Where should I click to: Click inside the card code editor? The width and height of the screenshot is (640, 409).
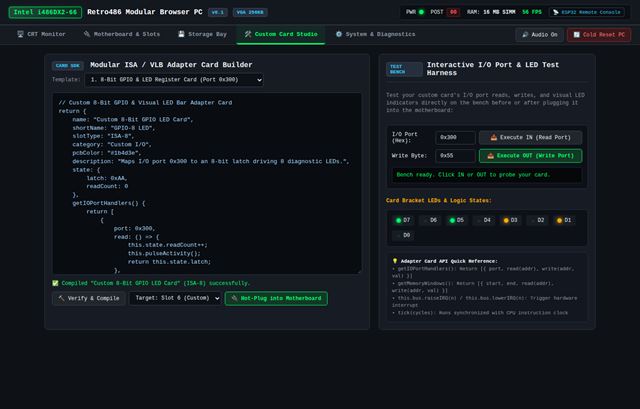coord(207,183)
